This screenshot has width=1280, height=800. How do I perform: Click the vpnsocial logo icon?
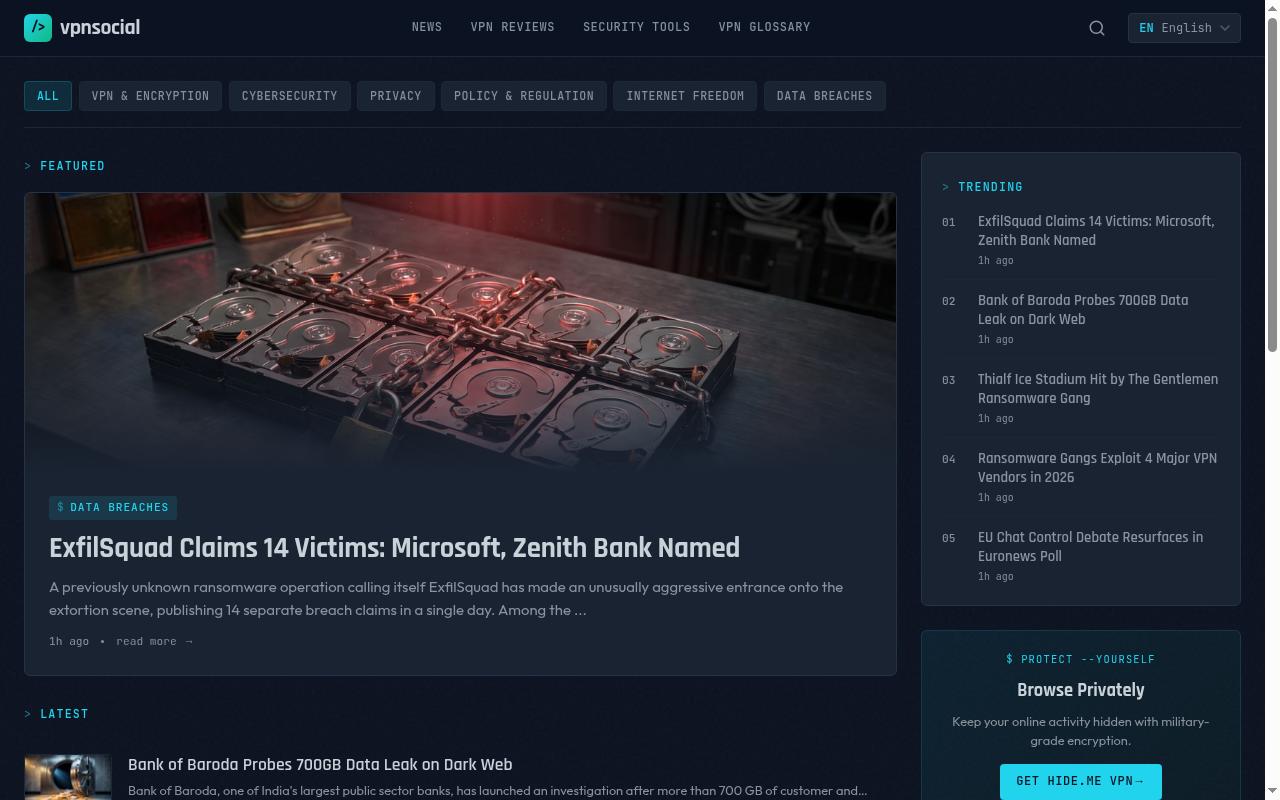click(x=38, y=28)
